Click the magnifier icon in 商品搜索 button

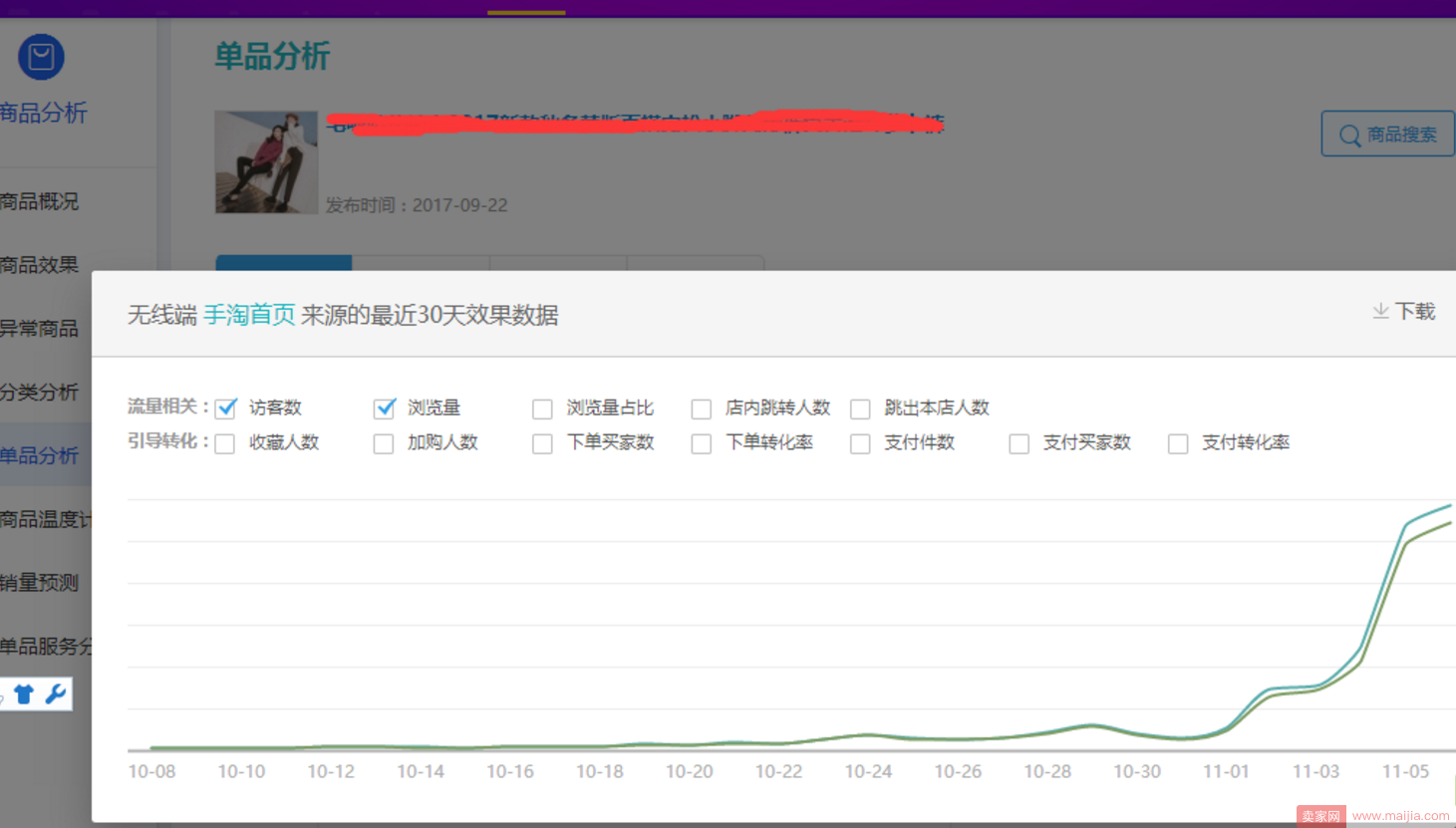tap(1349, 136)
